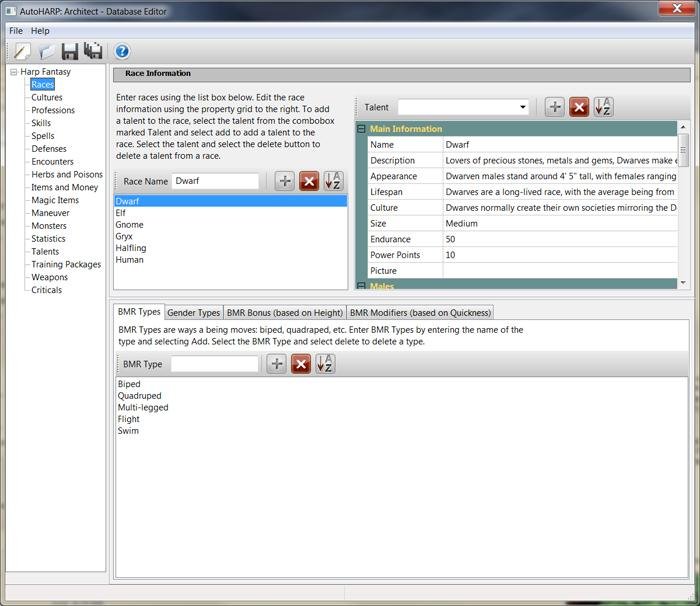
Task: Click the Race Name input field
Action: (215, 181)
